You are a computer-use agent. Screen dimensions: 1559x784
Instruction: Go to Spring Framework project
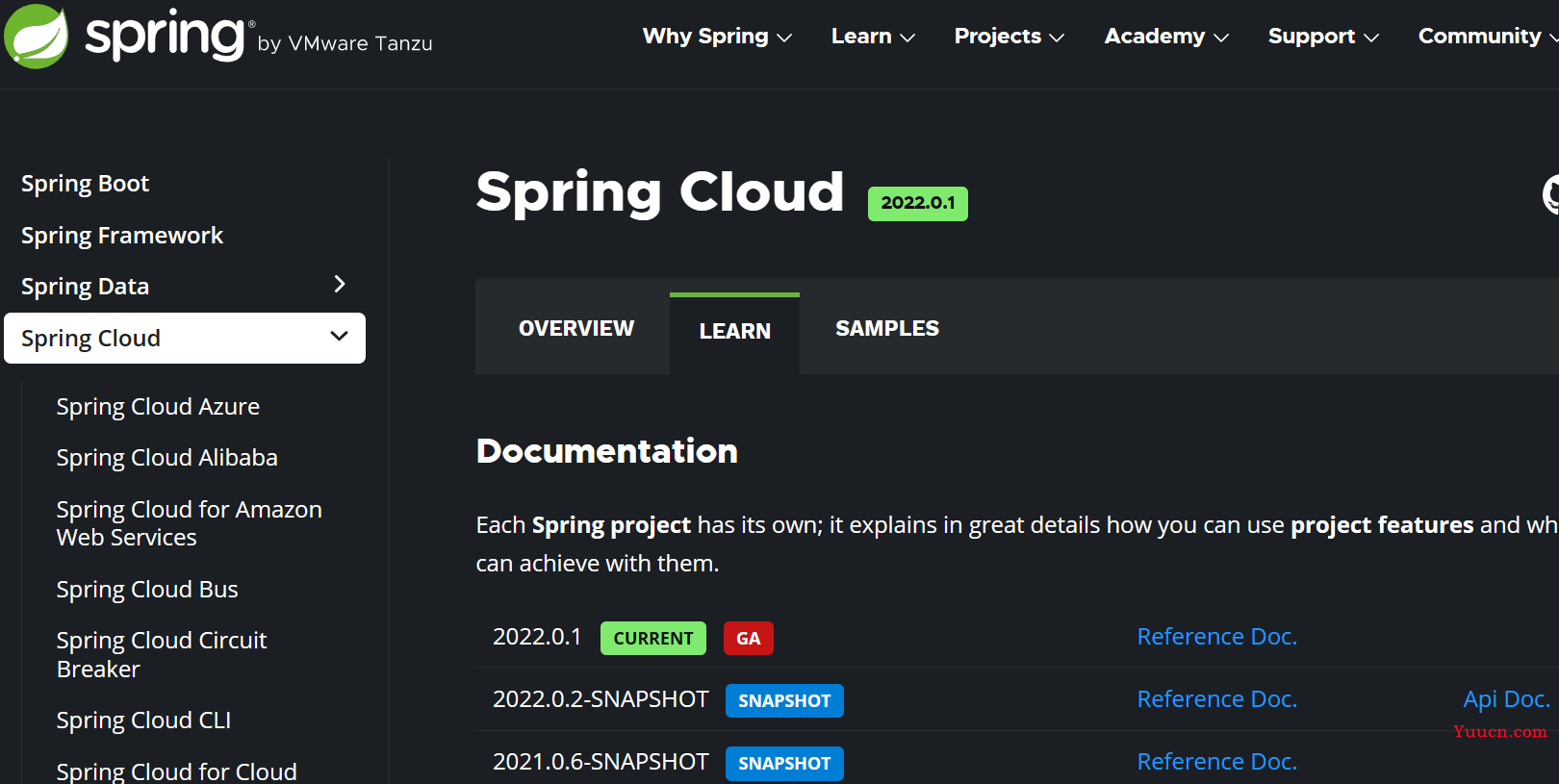(122, 236)
